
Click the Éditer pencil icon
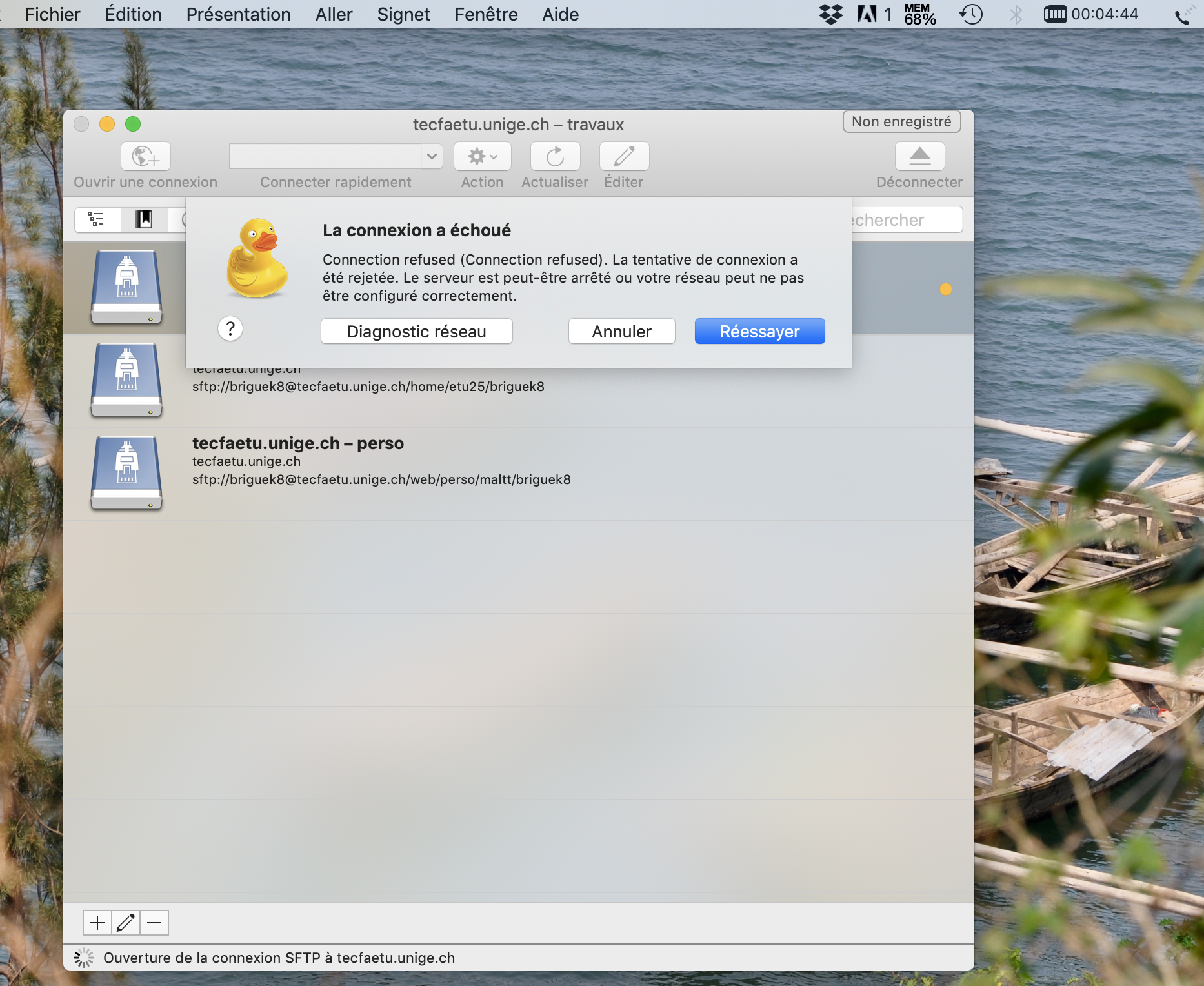(x=624, y=157)
